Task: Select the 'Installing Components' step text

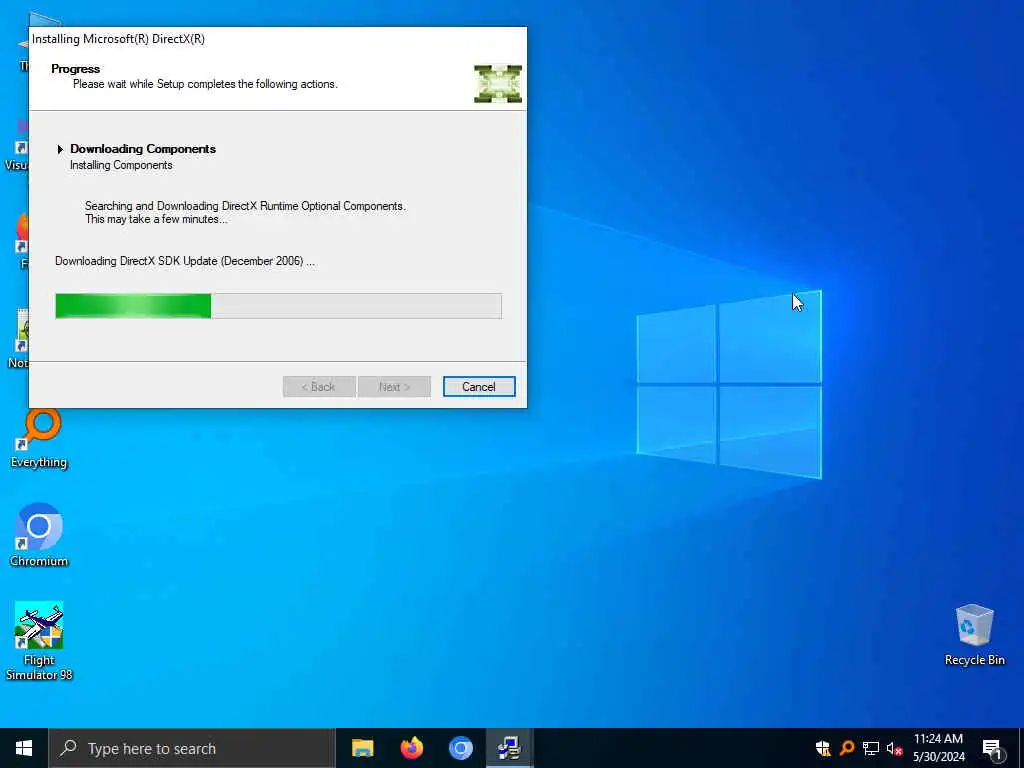Action: pyautogui.click(x=121, y=165)
